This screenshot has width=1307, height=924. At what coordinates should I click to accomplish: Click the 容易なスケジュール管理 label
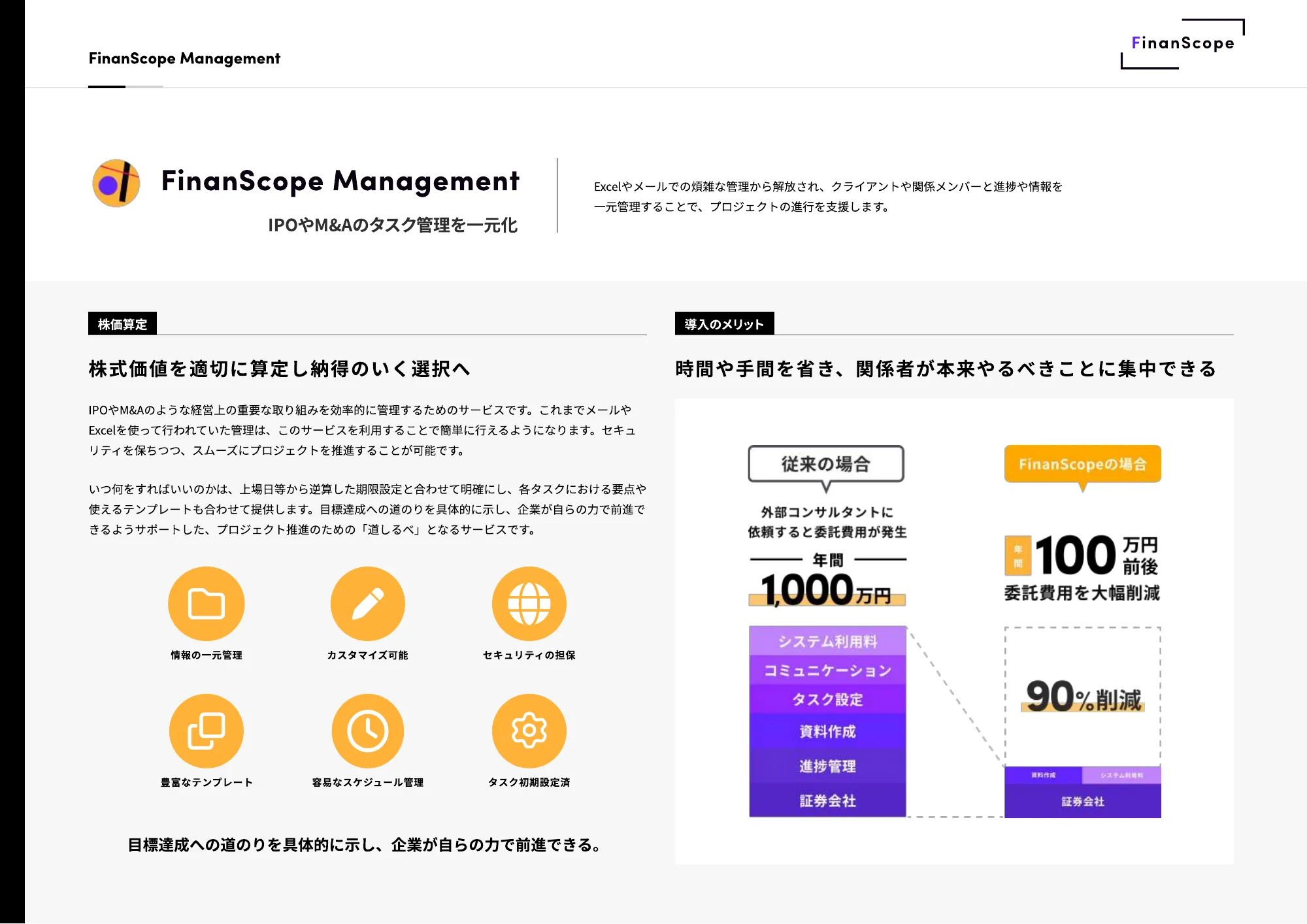click(x=368, y=782)
